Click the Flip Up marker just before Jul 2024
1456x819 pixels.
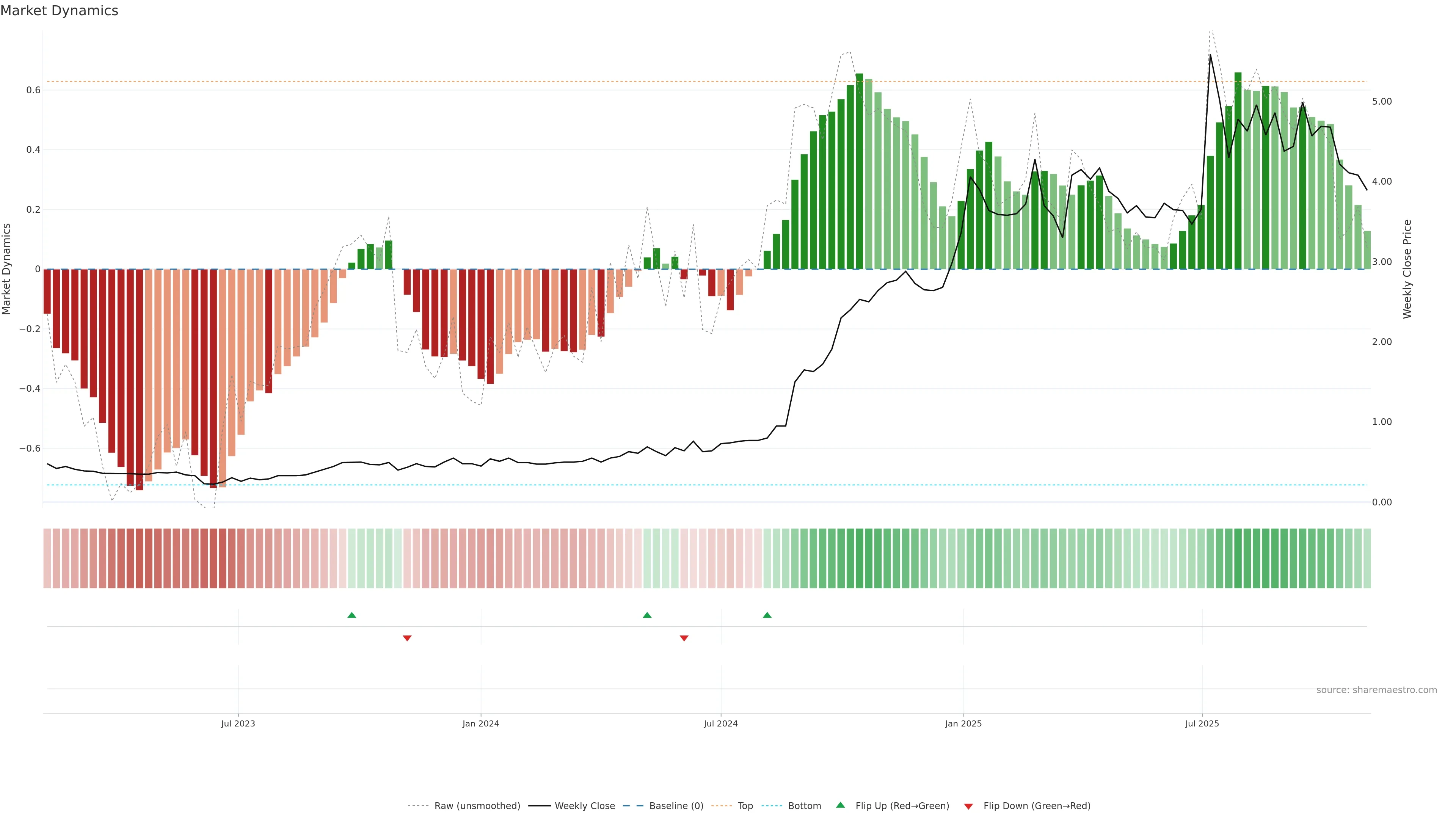(647, 615)
